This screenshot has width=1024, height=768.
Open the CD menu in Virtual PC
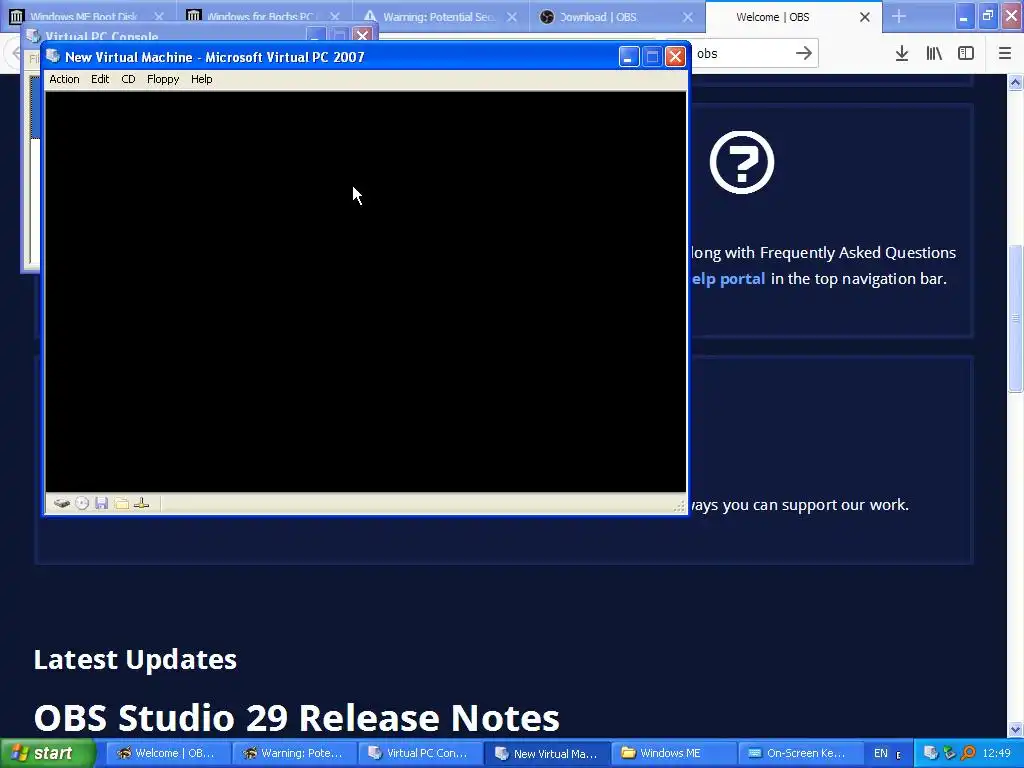point(128,79)
